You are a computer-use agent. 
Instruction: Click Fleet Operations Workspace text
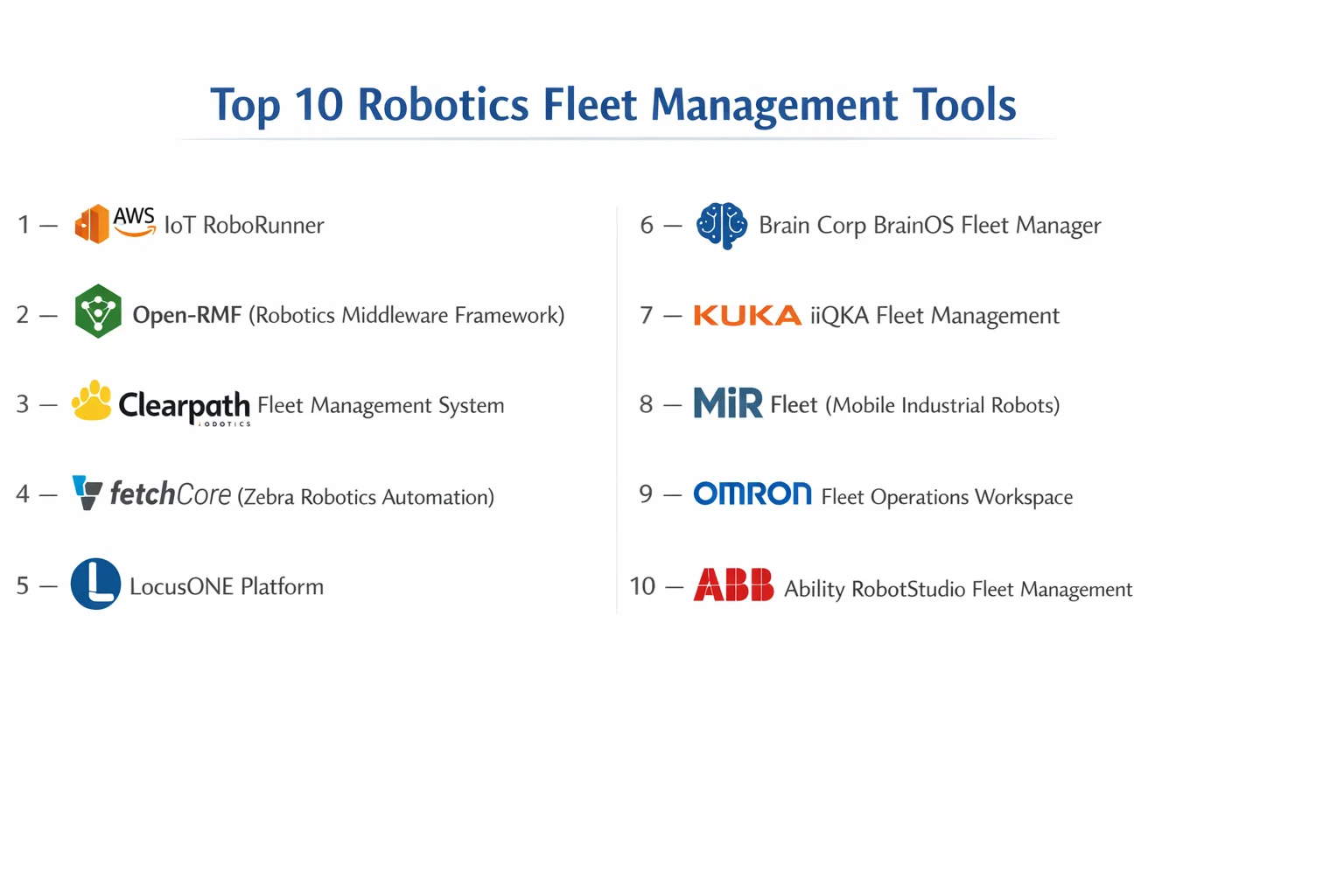click(947, 497)
